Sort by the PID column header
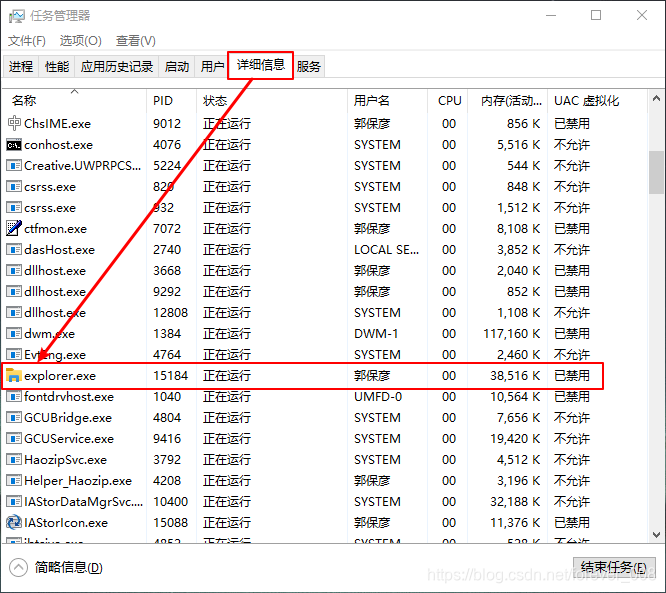Image resolution: width=666 pixels, height=593 pixels. point(172,101)
